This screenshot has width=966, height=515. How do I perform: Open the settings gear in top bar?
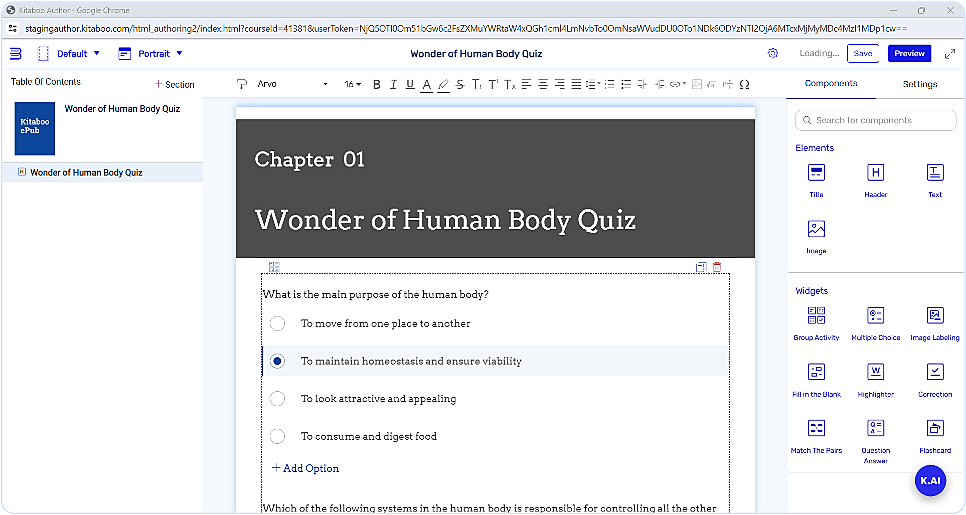point(773,53)
